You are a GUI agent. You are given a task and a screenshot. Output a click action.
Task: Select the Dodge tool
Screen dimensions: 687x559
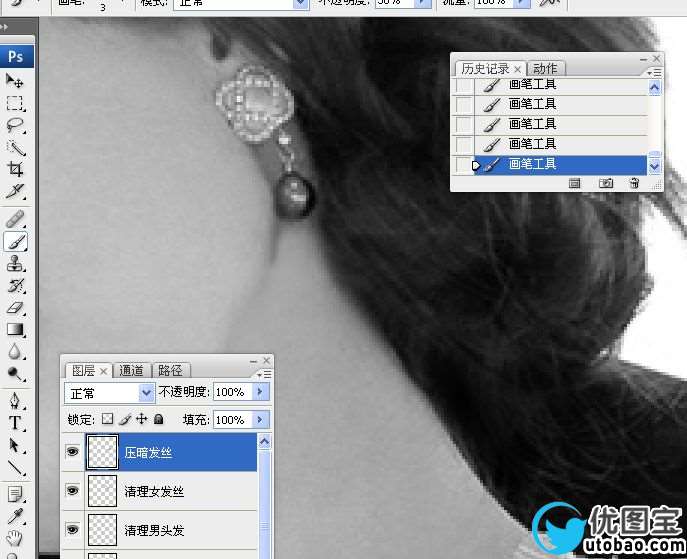click(15, 373)
